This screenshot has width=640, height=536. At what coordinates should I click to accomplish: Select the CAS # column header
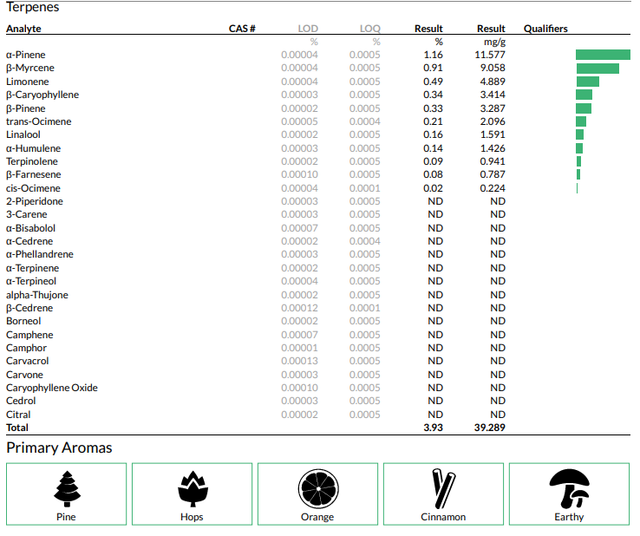[x=242, y=29]
